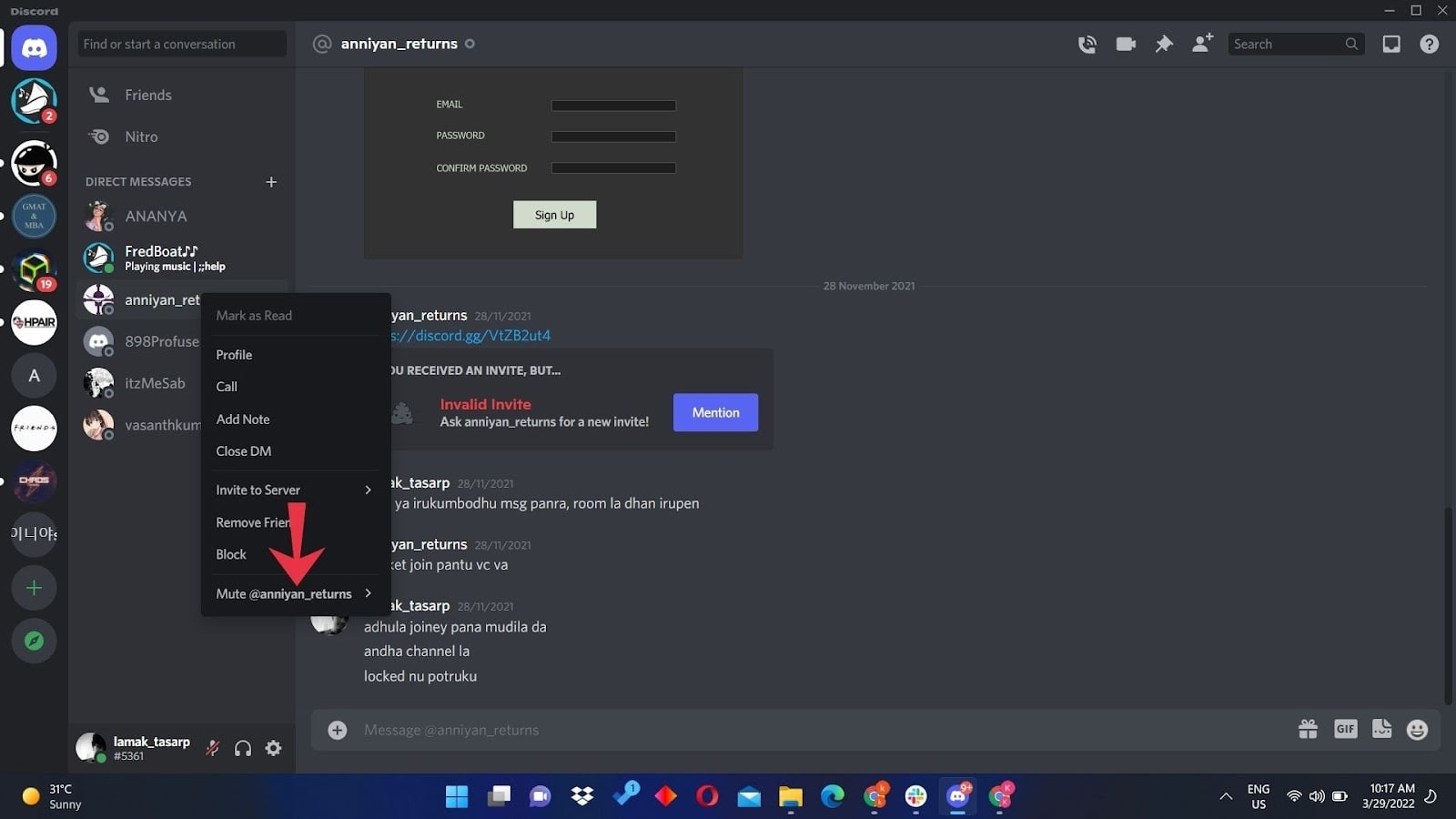The width and height of the screenshot is (1456, 819).
Task: Attach a file with plus button
Action: click(x=338, y=730)
